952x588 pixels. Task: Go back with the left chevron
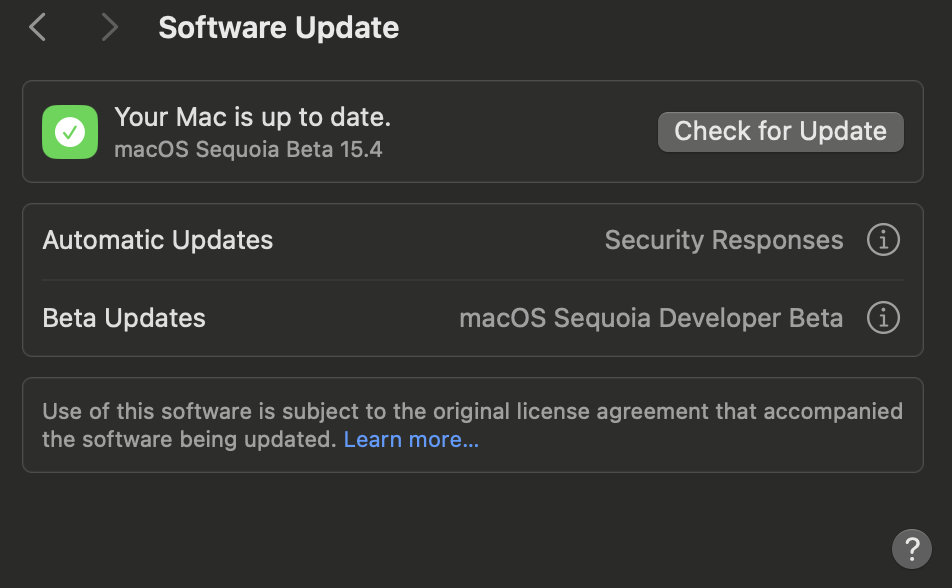(x=38, y=27)
